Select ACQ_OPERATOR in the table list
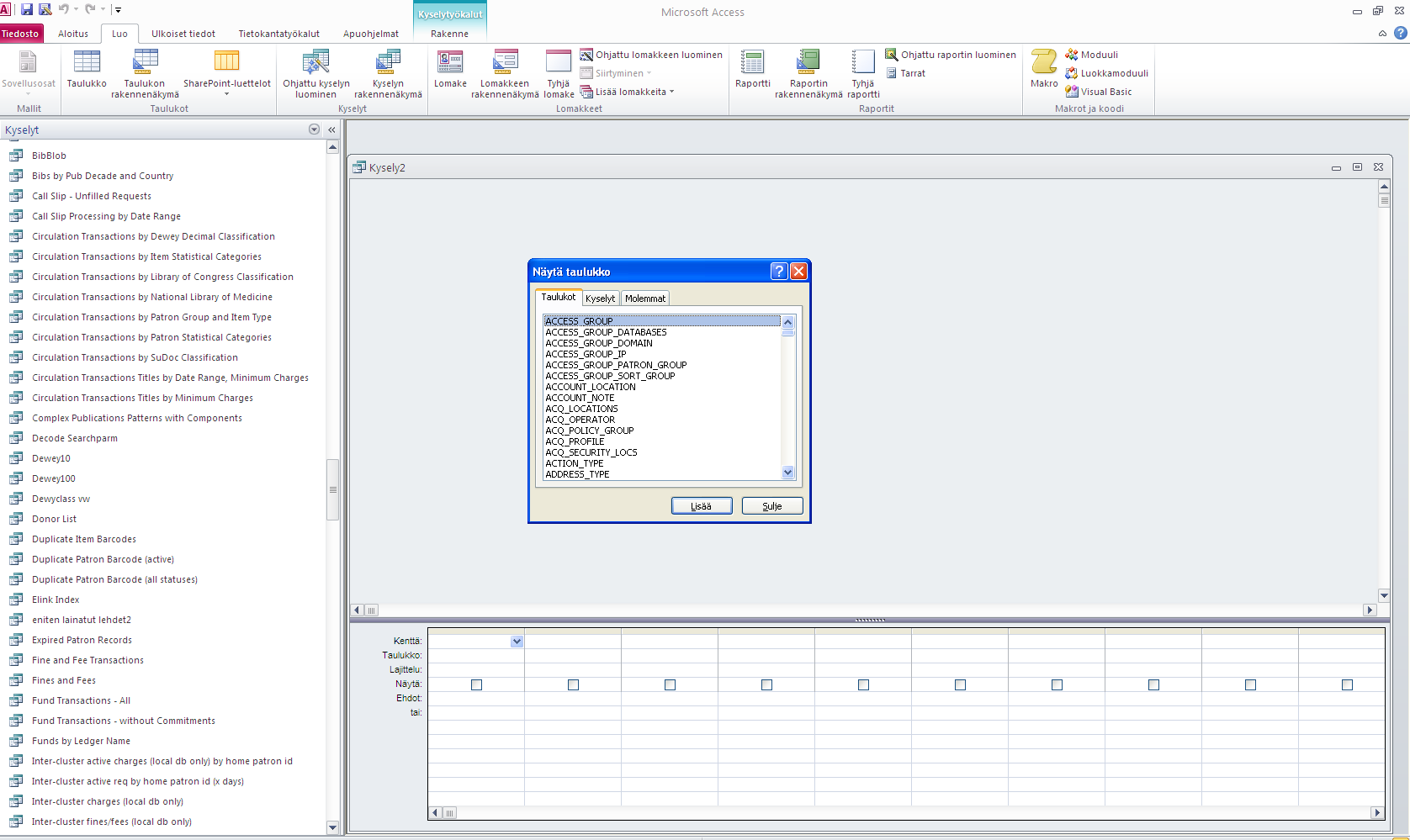This screenshot has height=840, width=1410. [580, 420]
